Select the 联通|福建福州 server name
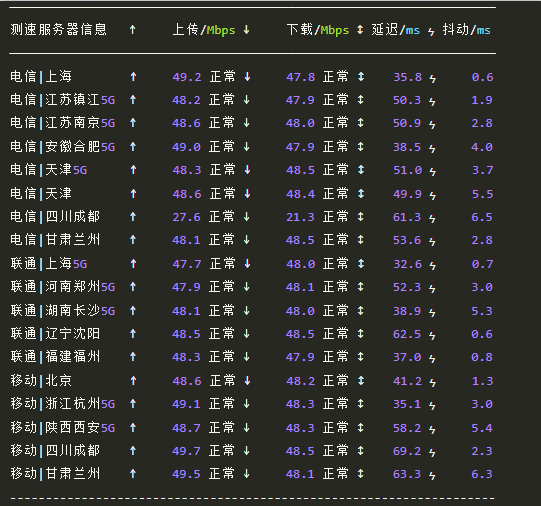Screen dimensions: 541x506 coord(55,357)
